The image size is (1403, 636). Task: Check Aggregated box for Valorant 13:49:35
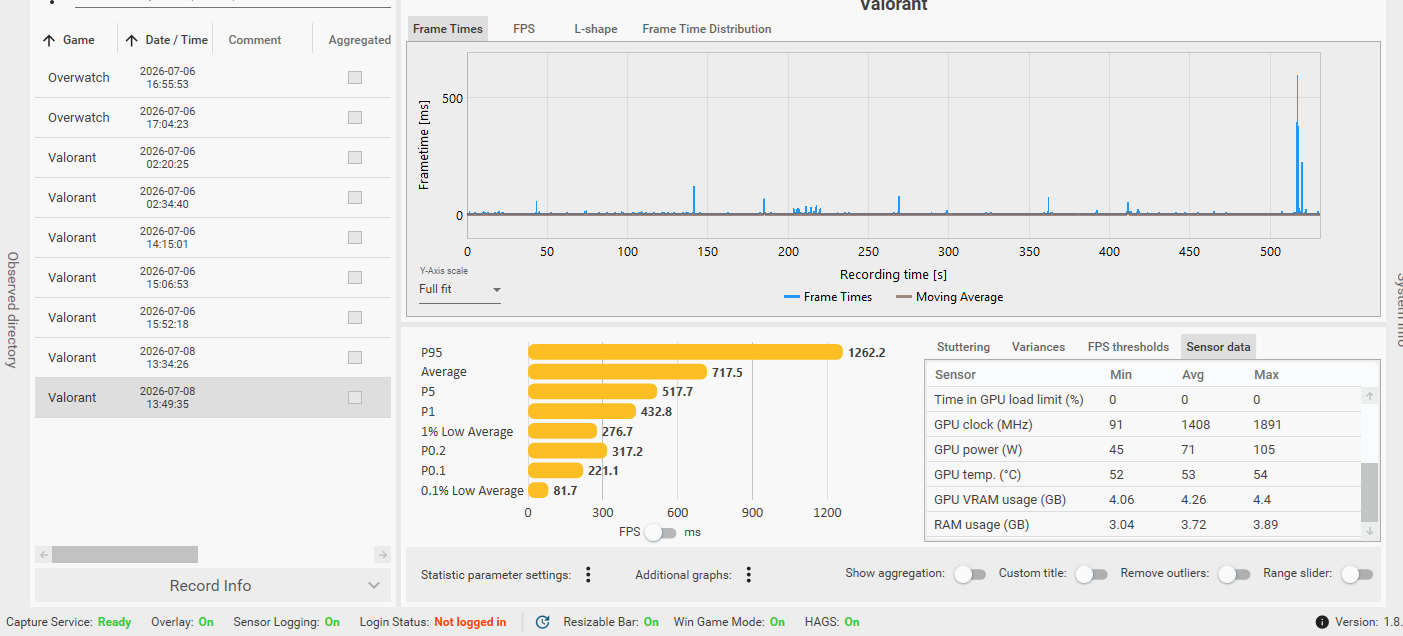[x=355, y=397]
